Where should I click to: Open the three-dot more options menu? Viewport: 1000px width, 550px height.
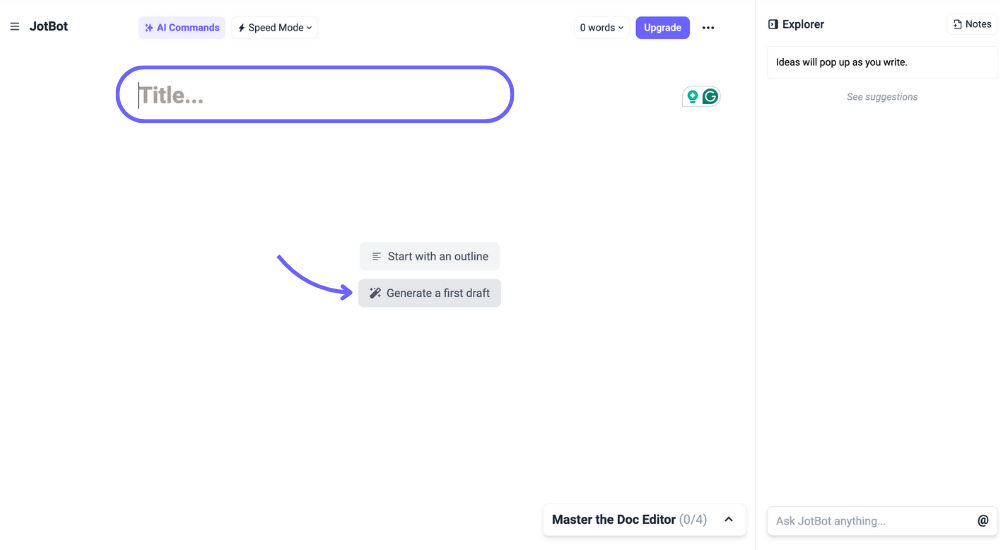coord(708,27)
